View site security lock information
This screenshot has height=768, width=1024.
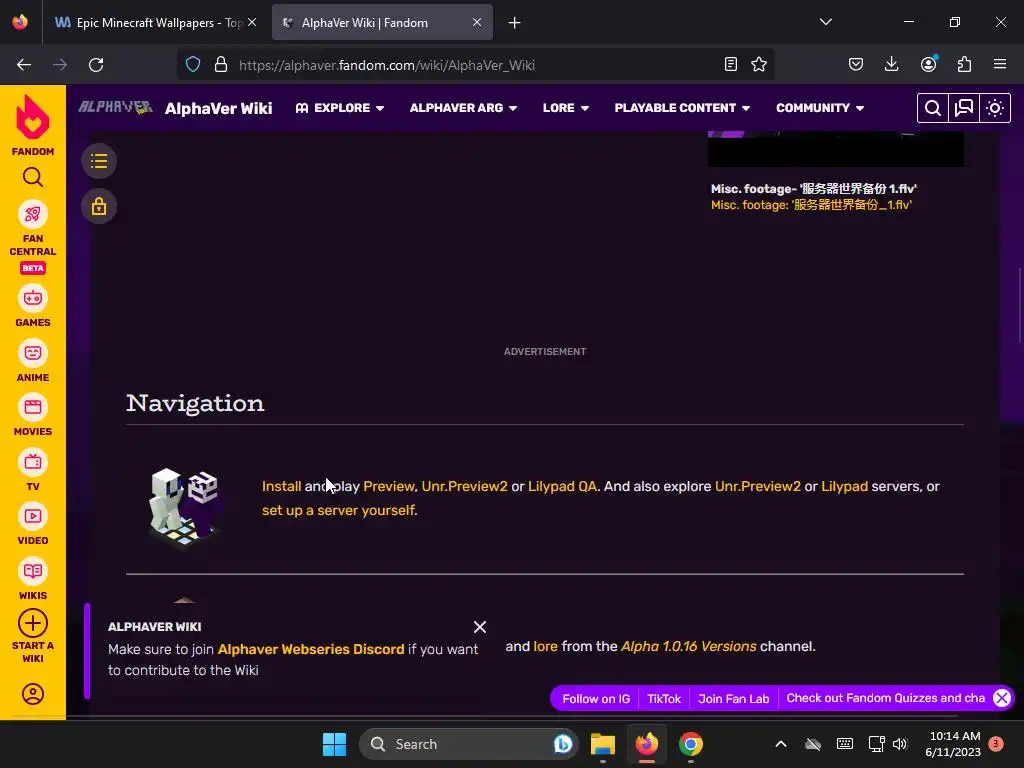[221, 65]
